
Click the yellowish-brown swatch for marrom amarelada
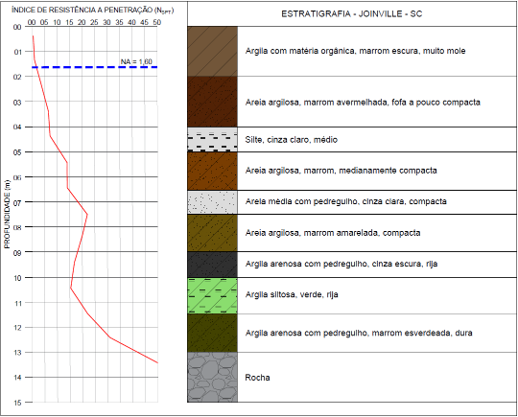pyautogui.click(x=212, y=233)
